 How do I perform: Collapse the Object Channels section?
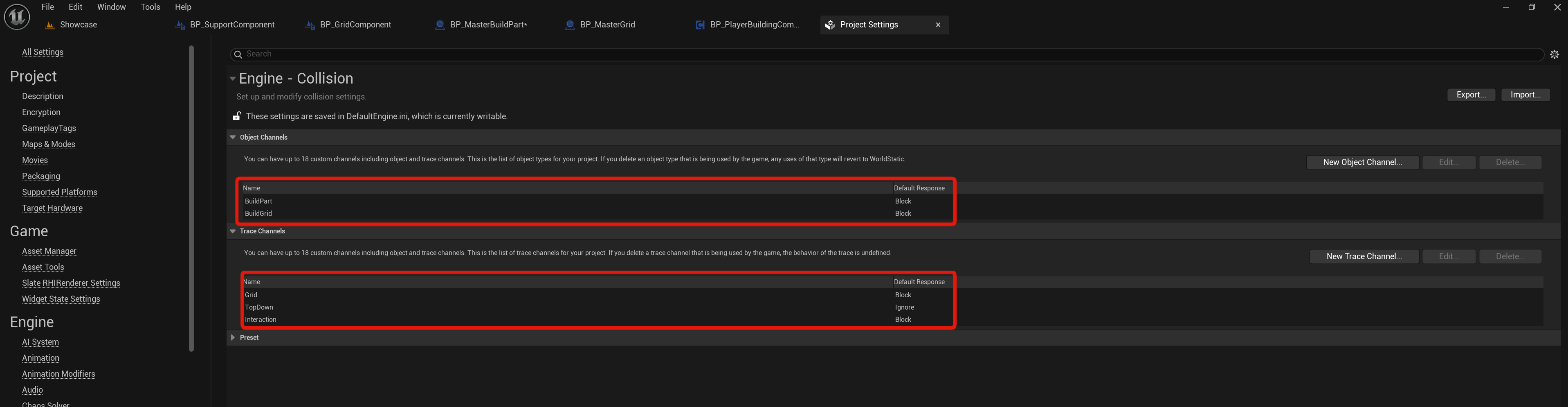233,138
